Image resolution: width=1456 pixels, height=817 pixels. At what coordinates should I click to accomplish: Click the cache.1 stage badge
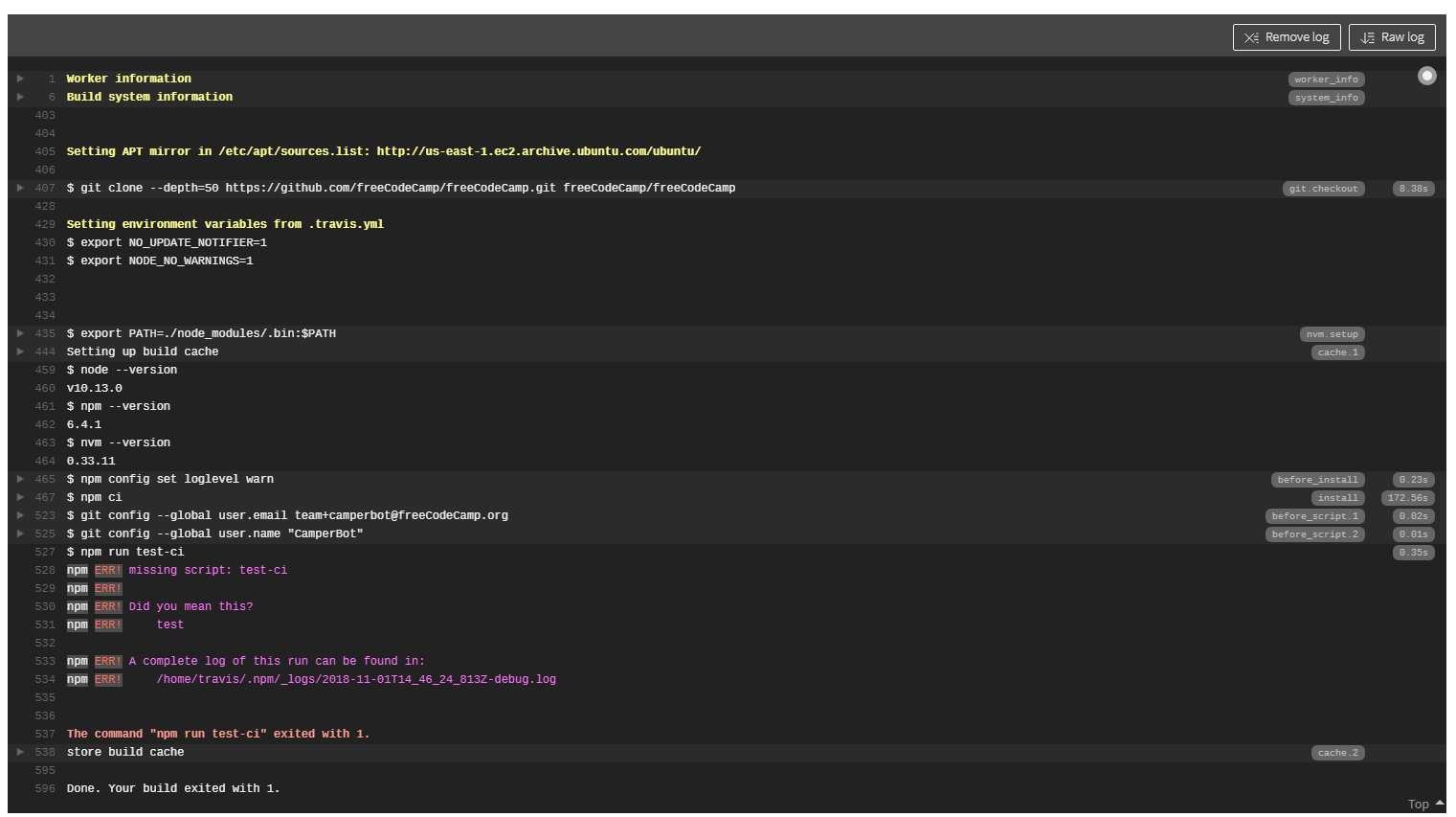(x=1336, y=352)
